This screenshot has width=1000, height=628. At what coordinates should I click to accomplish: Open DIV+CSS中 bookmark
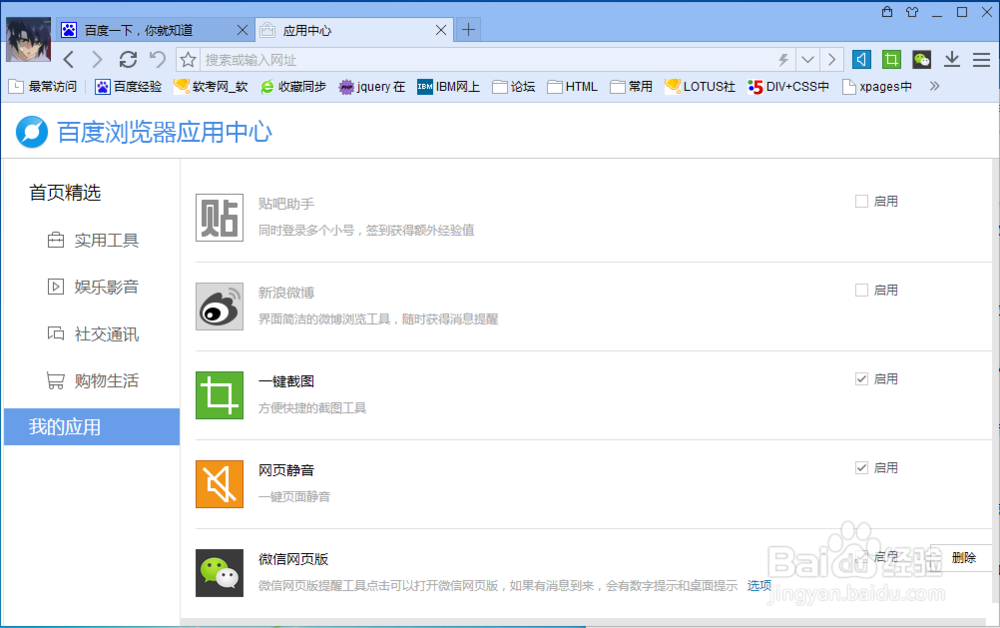point(789,87)
